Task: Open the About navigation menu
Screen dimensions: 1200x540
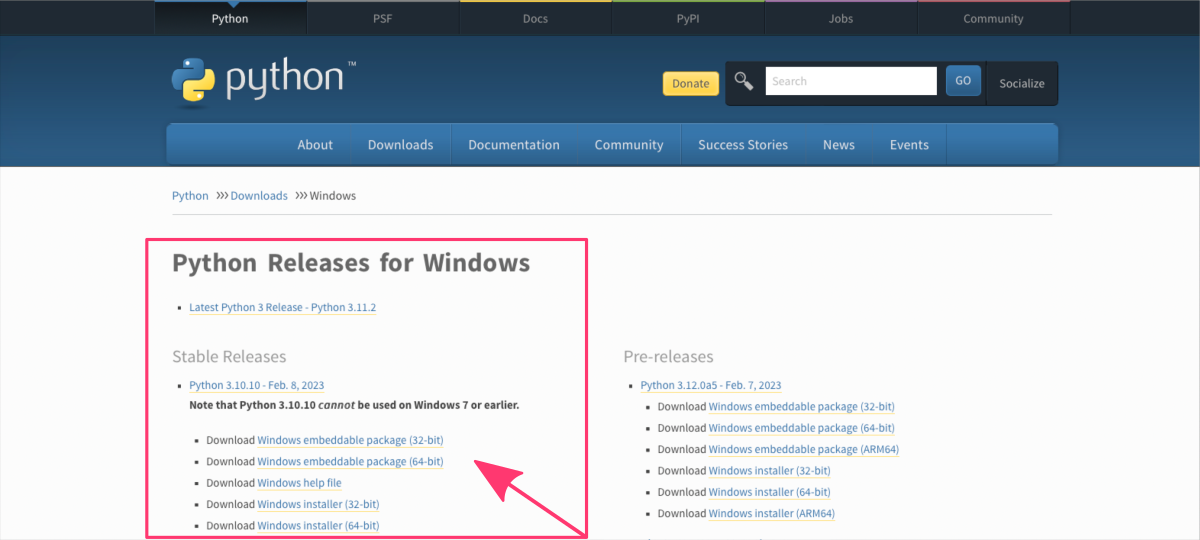Action: [315, 145]
